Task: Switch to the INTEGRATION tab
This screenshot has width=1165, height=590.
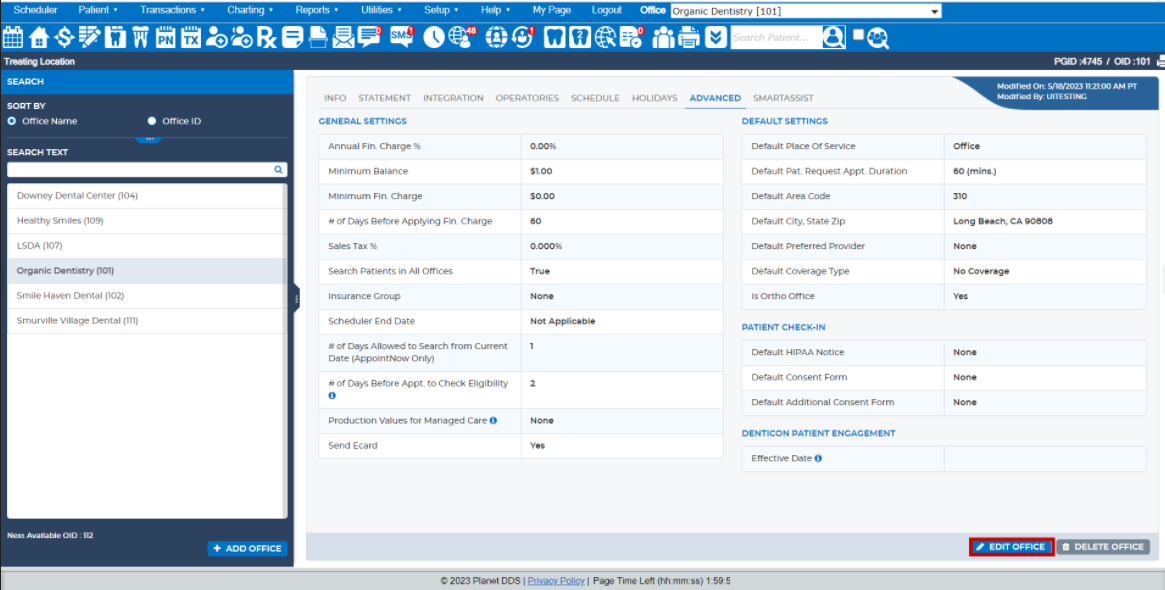Action: click(x=453, y=98)
